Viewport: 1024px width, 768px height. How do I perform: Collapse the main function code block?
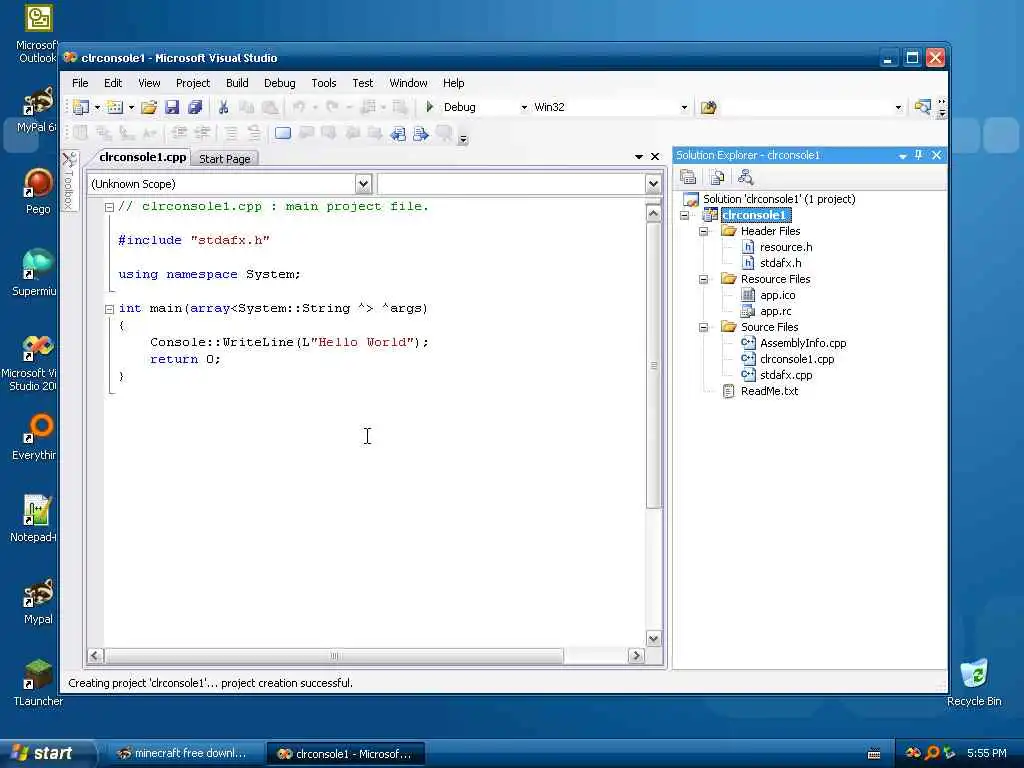click(x=109, y=309)
